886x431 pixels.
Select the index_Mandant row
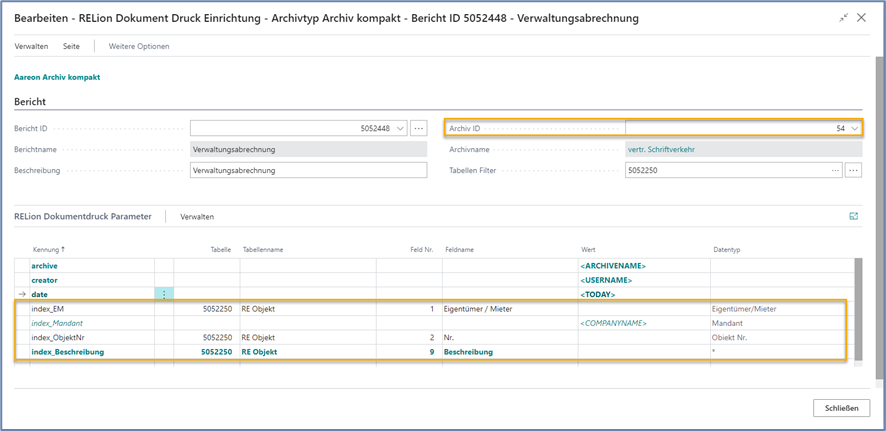pyautogui.click(x=434, y=324)
